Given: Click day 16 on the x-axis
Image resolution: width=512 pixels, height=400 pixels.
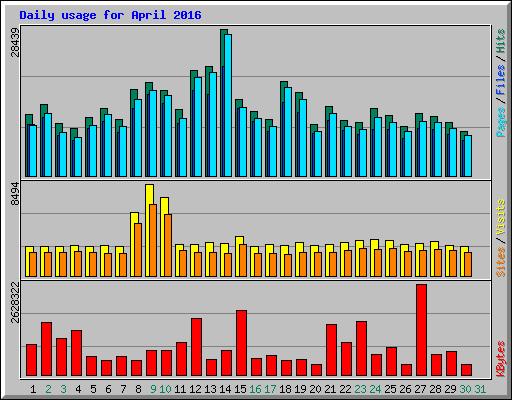Looking at the screenshot, I should 255,389.
